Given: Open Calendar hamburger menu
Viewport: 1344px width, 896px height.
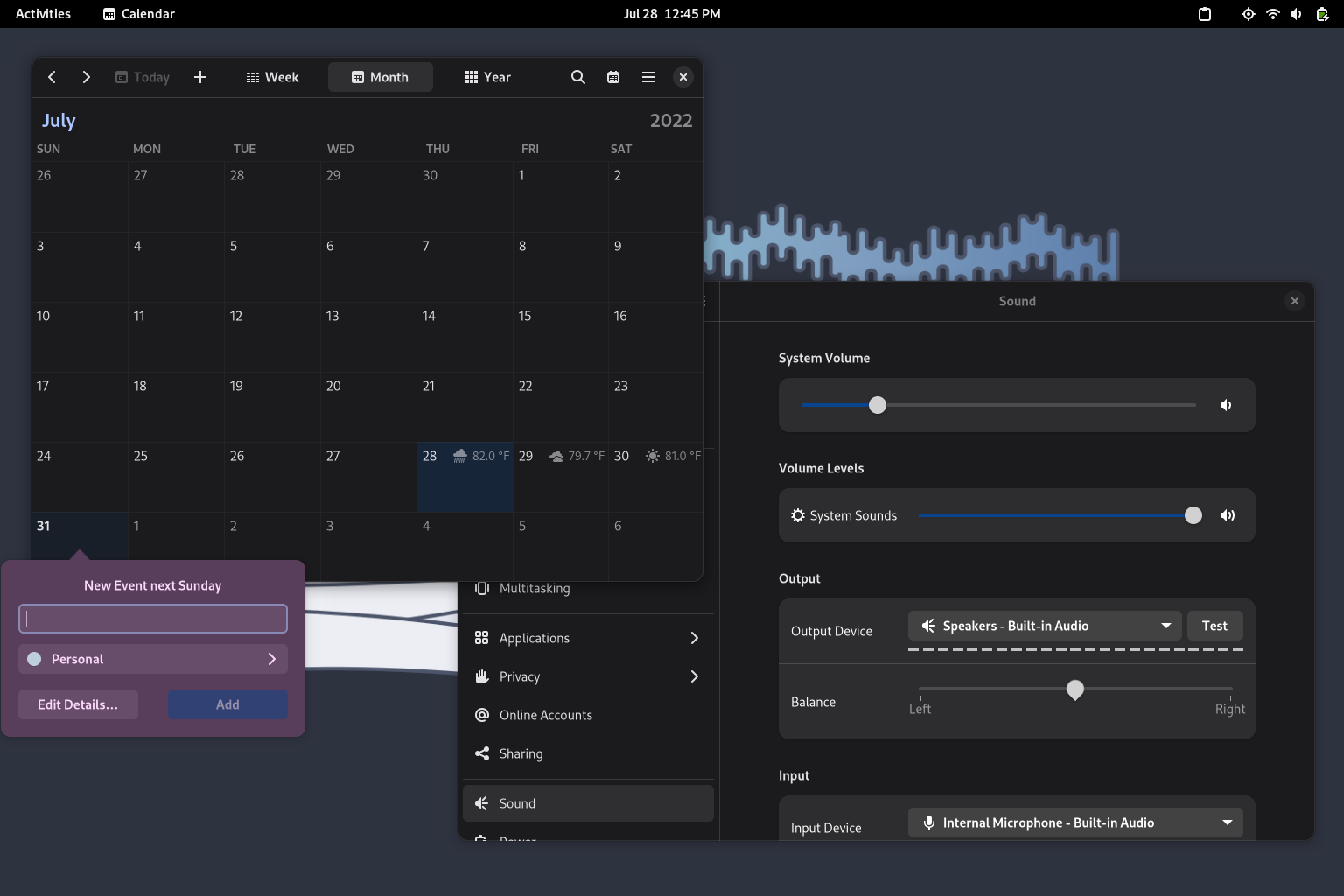Looking at the screenshot, I should tap(648, 77).
